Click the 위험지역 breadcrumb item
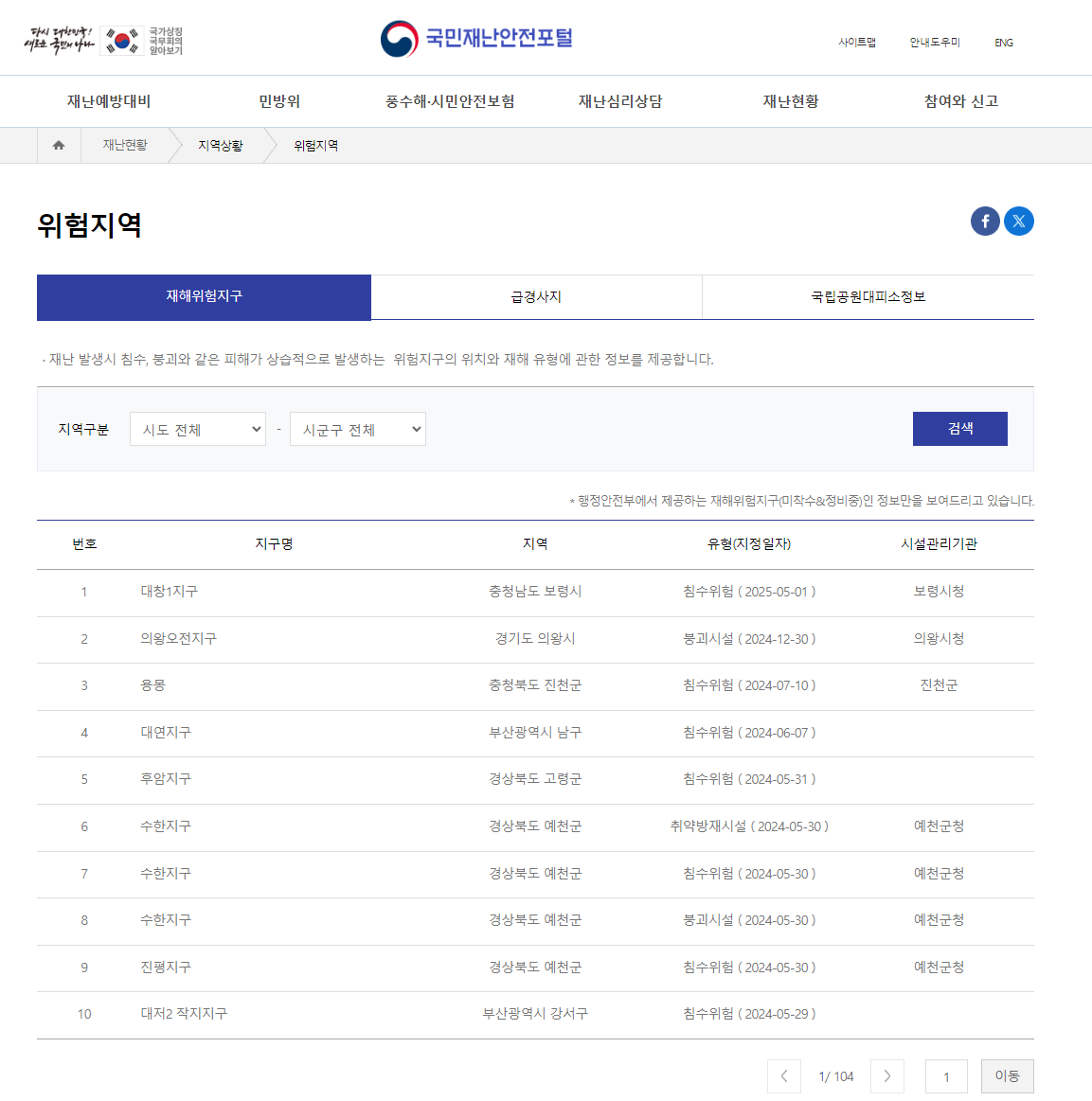Screen dimensions: 1092x1101 coord(316,146)
